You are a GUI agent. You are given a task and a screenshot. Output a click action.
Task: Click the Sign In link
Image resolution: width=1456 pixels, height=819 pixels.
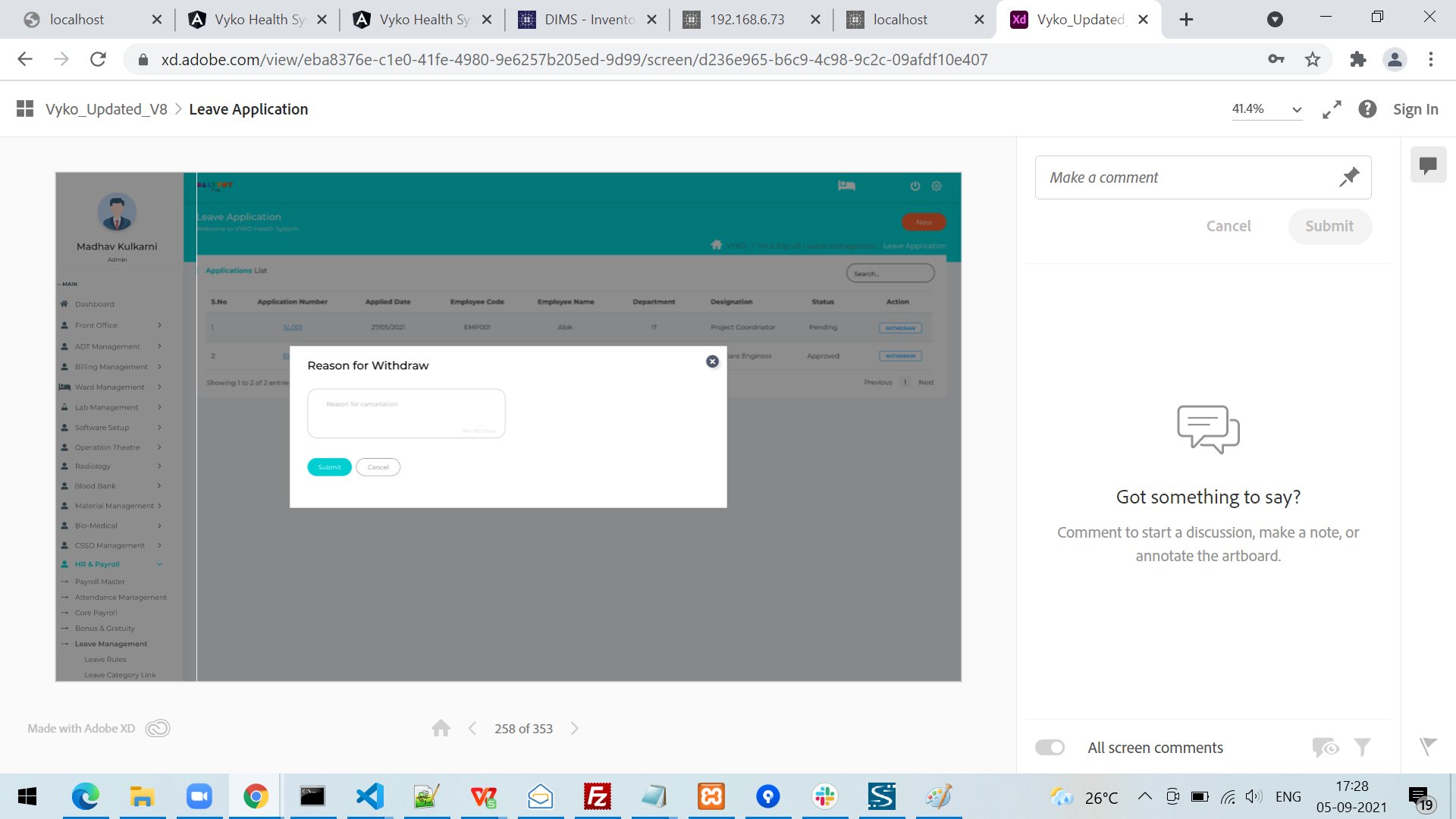(x=1415, y=109)
